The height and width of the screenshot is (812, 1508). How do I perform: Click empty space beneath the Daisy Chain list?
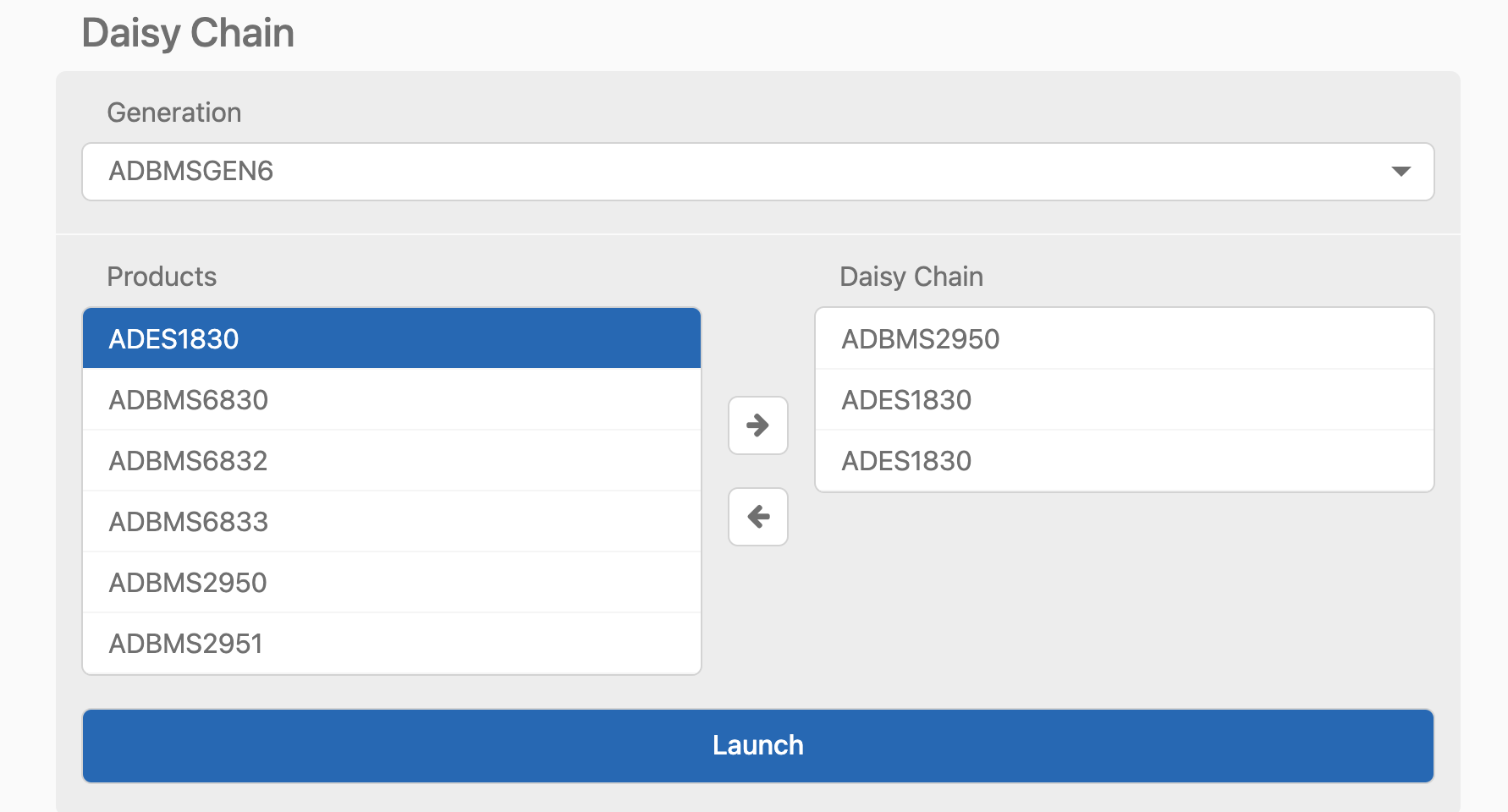[1124, 592]
